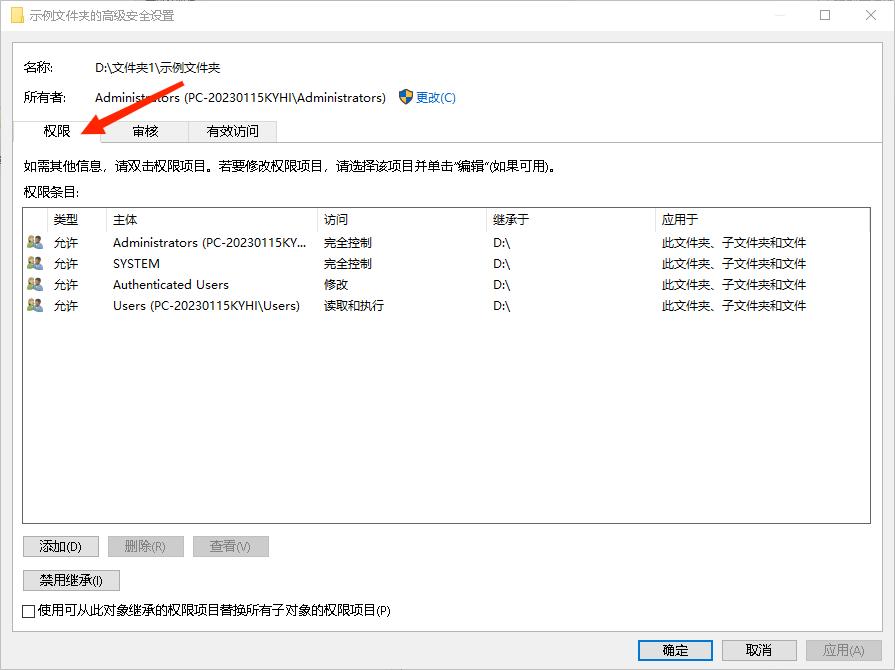Switch to the 审核 tab

click(x=145, y=131)
